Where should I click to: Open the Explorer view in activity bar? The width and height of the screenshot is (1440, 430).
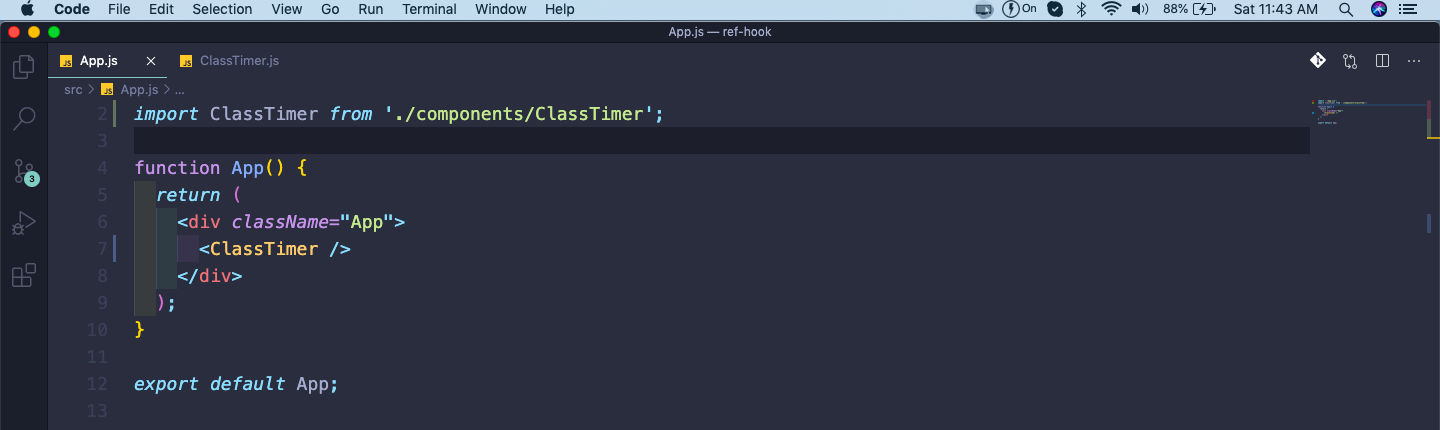point(23,68)
